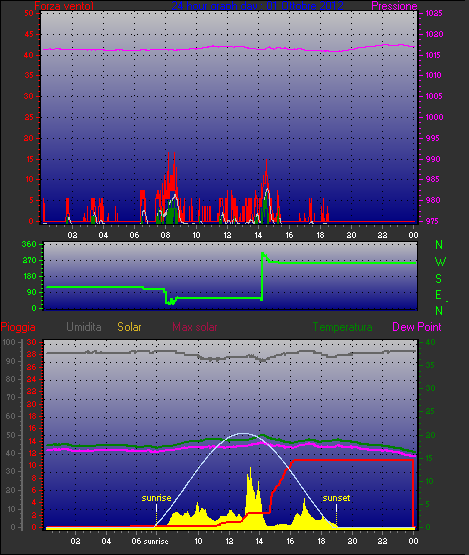This screenshot has width=469, height=555.
Task: Click the sunset marker label
Action: pos(336,498)
